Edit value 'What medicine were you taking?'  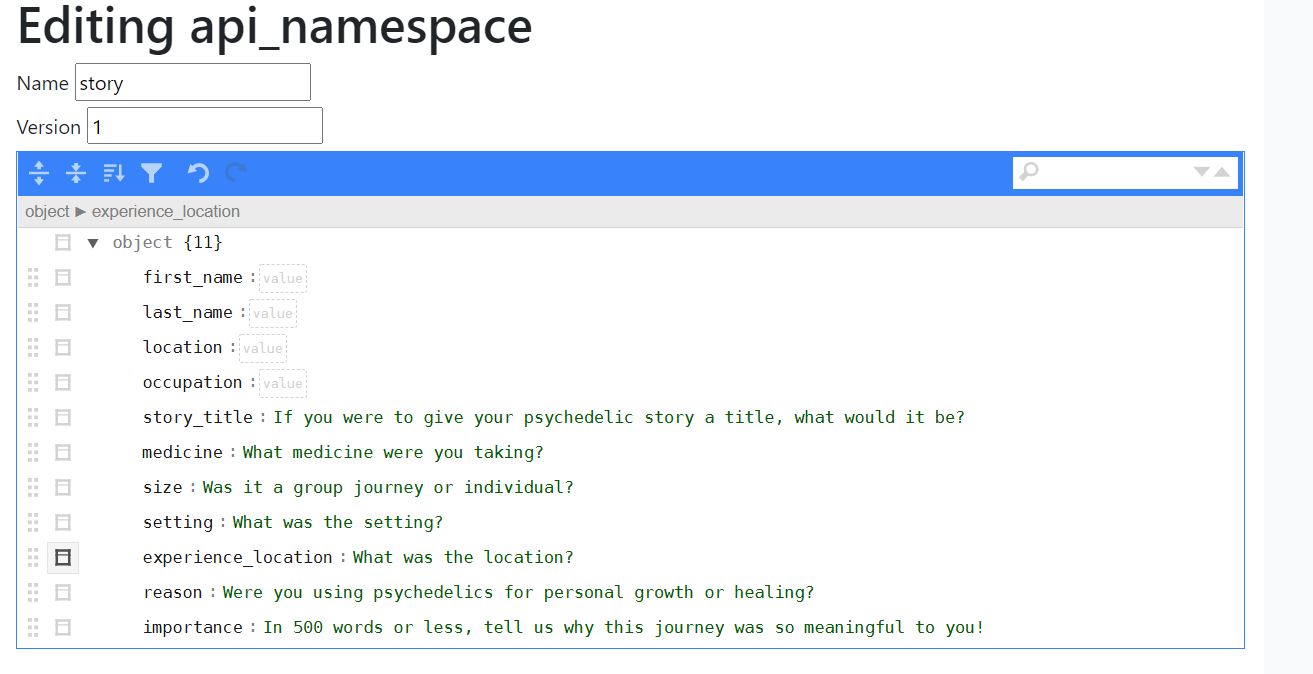(x=393, y=452)
